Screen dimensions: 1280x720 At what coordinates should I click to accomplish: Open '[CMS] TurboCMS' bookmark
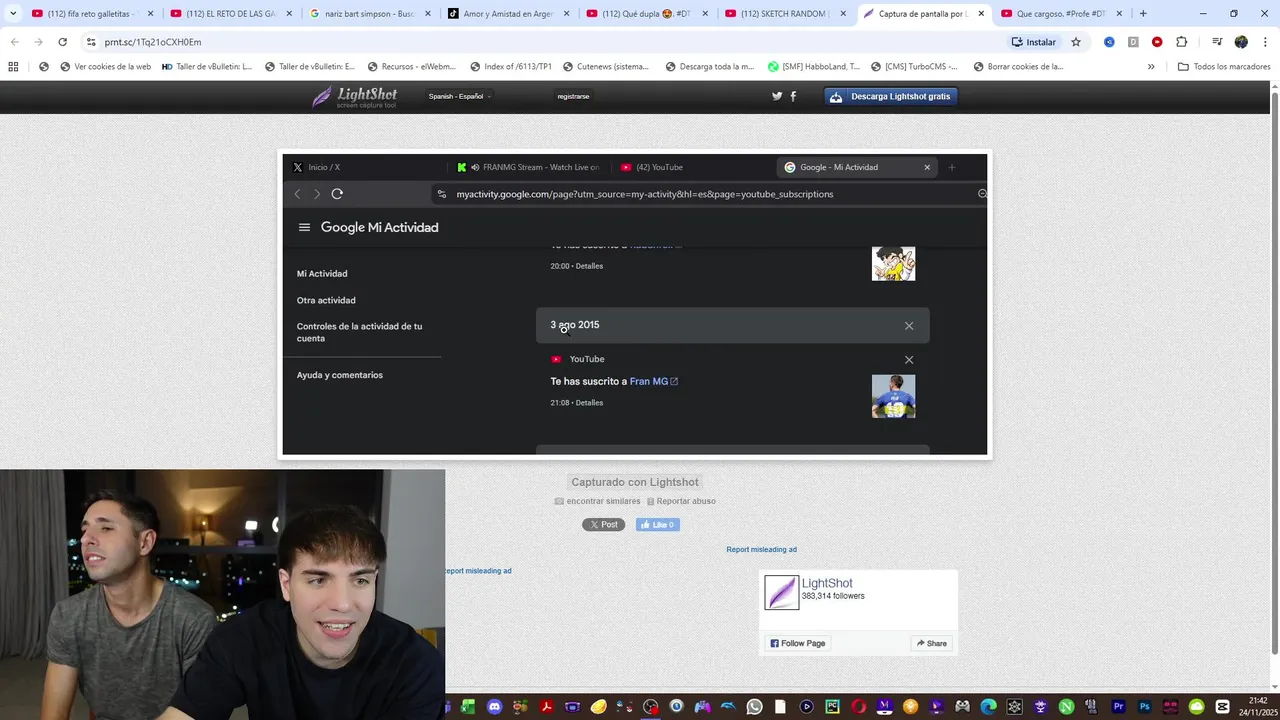913,67
